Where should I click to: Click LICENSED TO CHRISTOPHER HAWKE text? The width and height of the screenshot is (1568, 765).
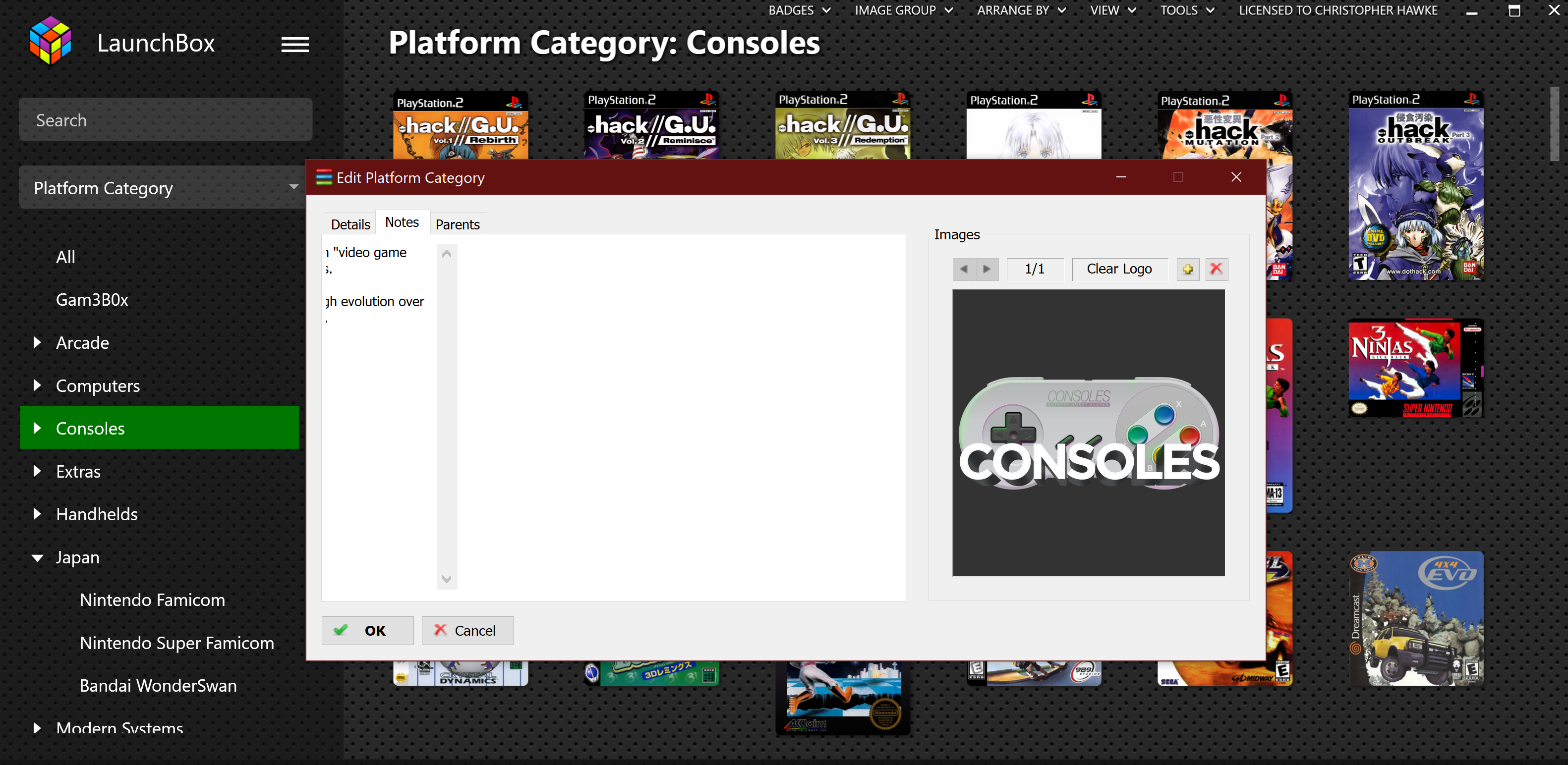1338,10
